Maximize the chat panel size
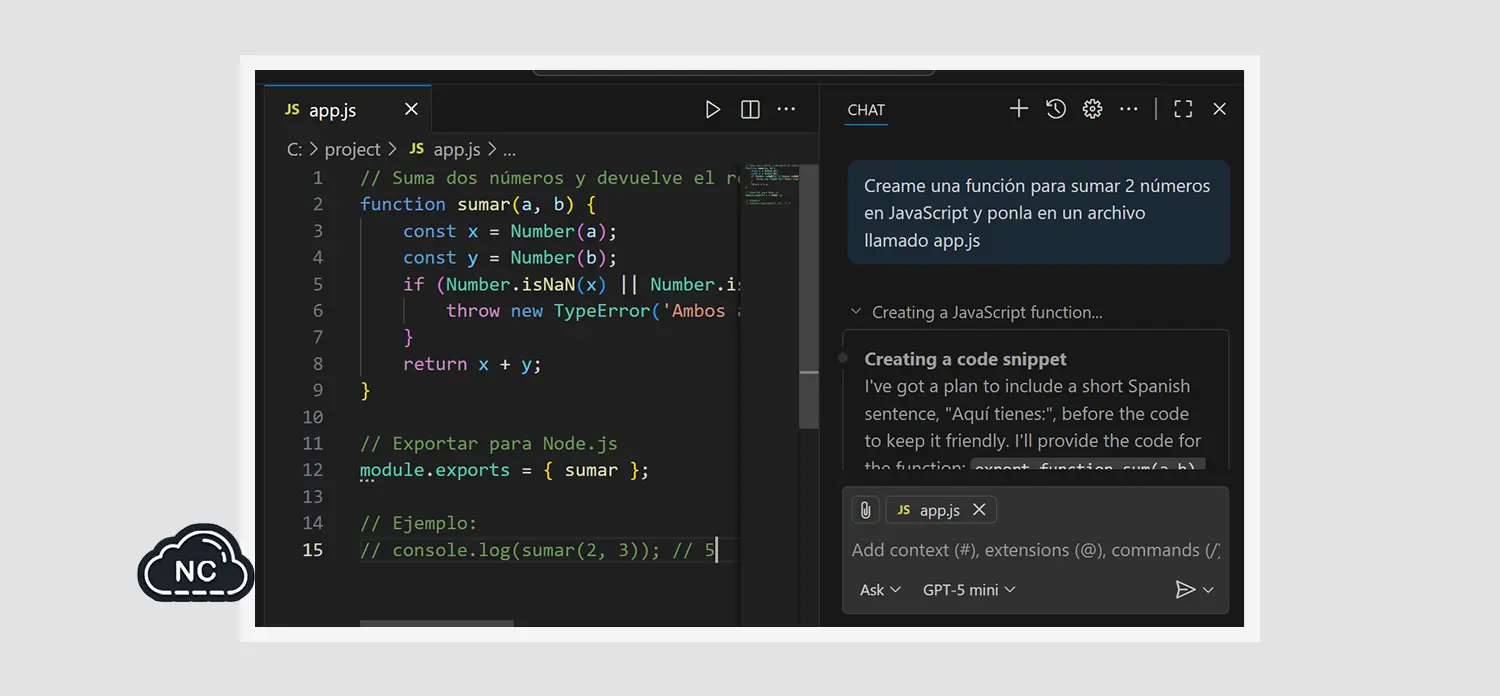Viewport: 1500px width, 696px height. click(1183, 109)
